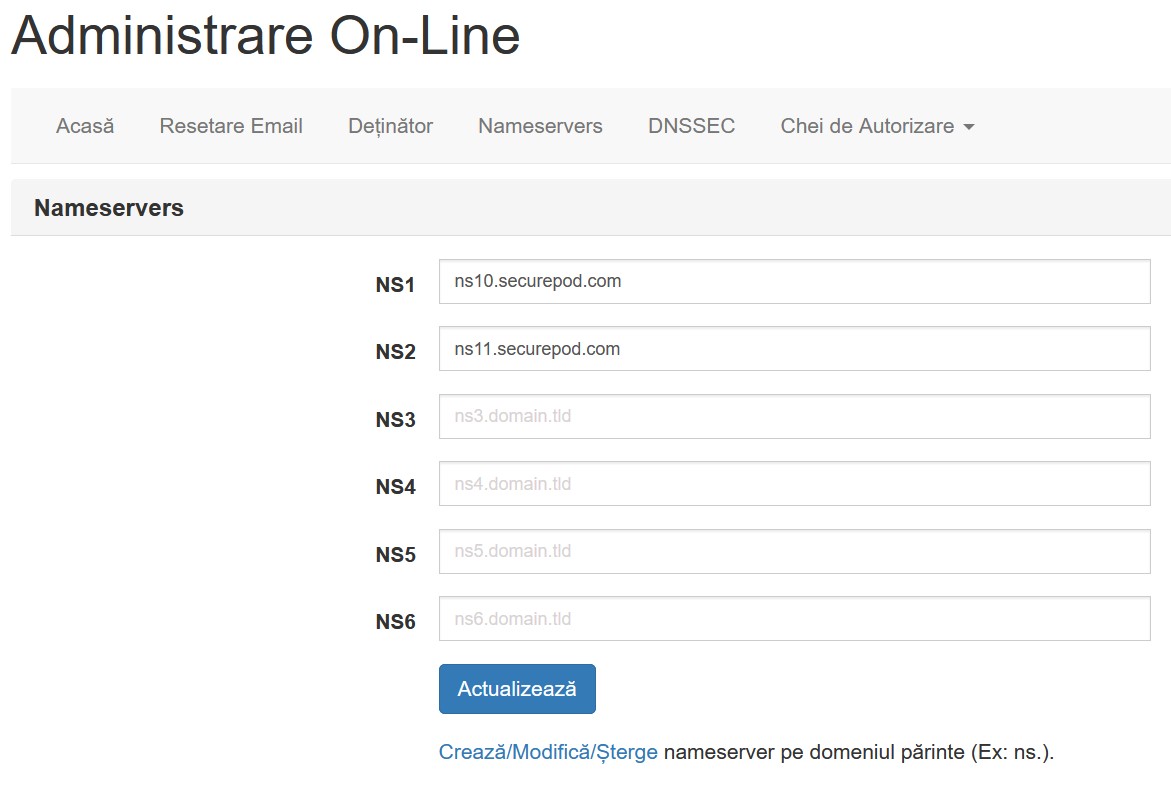Click the empty NS4 input field
The image size is (1171, 789).
click(x=795, y=483)
